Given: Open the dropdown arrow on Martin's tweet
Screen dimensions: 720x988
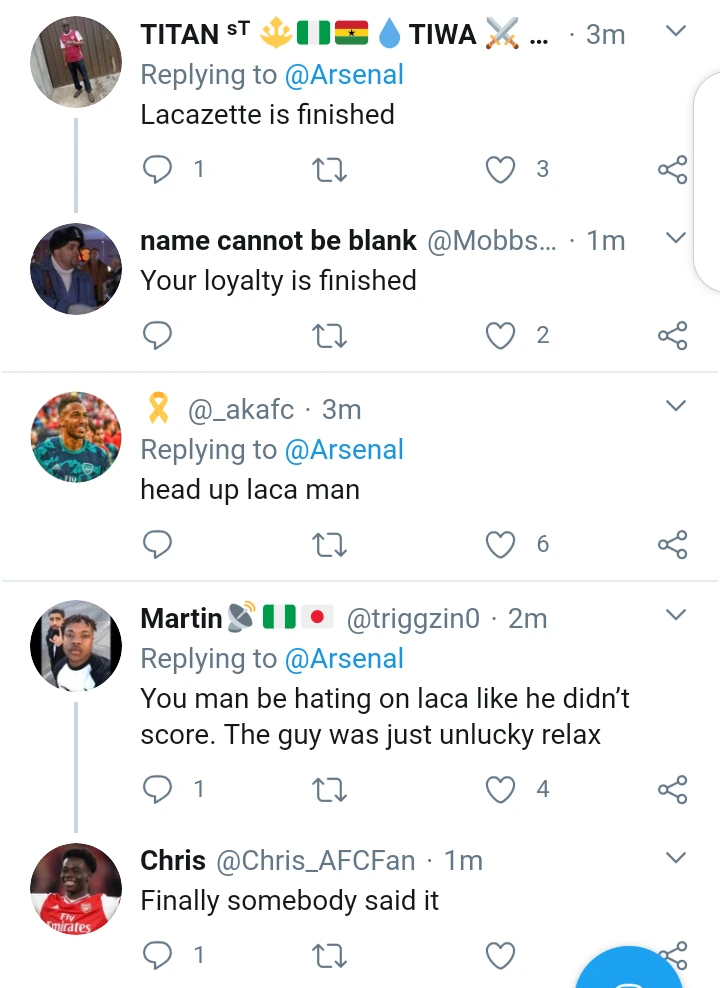Looking at the screenshot, I should coord(676,614).
